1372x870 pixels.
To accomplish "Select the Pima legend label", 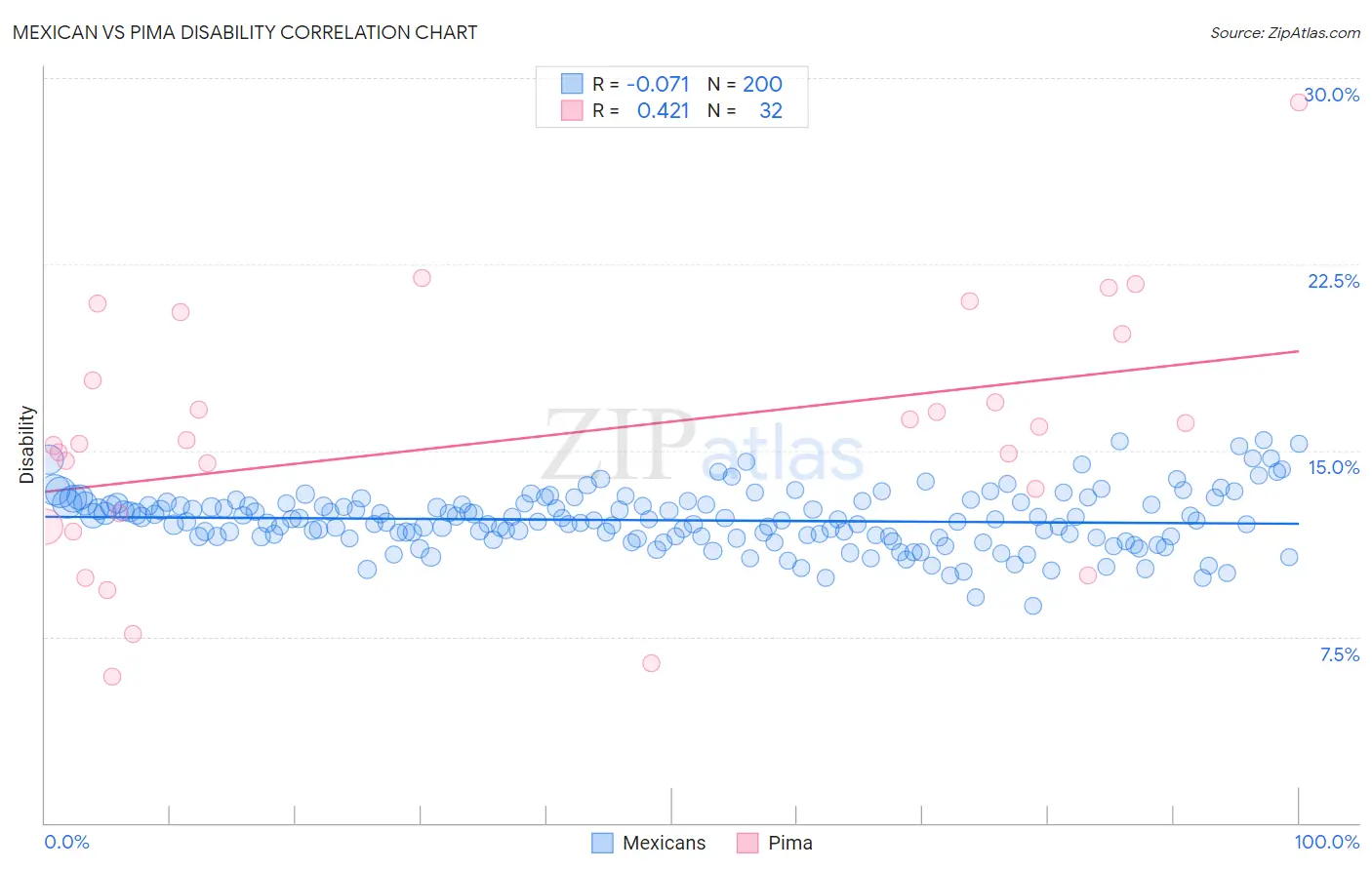I will tap(790, 843).
